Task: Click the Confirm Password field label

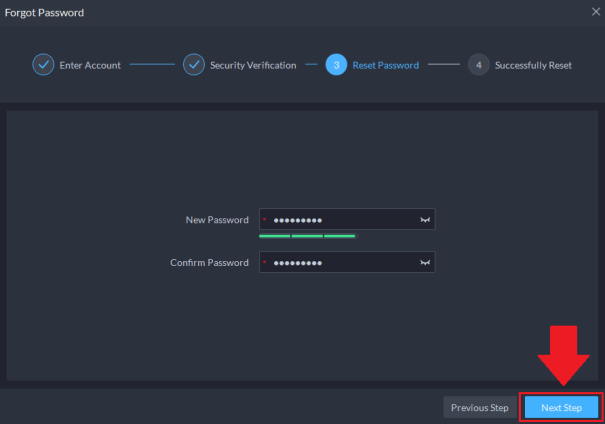Action: 209,263
